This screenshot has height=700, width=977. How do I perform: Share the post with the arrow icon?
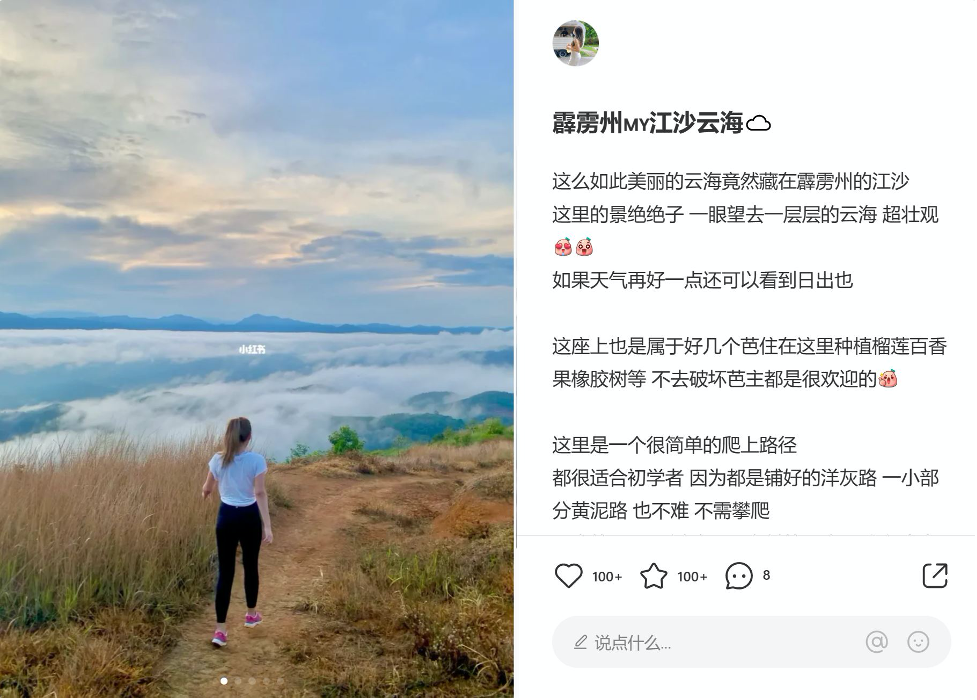coord(935,575)
